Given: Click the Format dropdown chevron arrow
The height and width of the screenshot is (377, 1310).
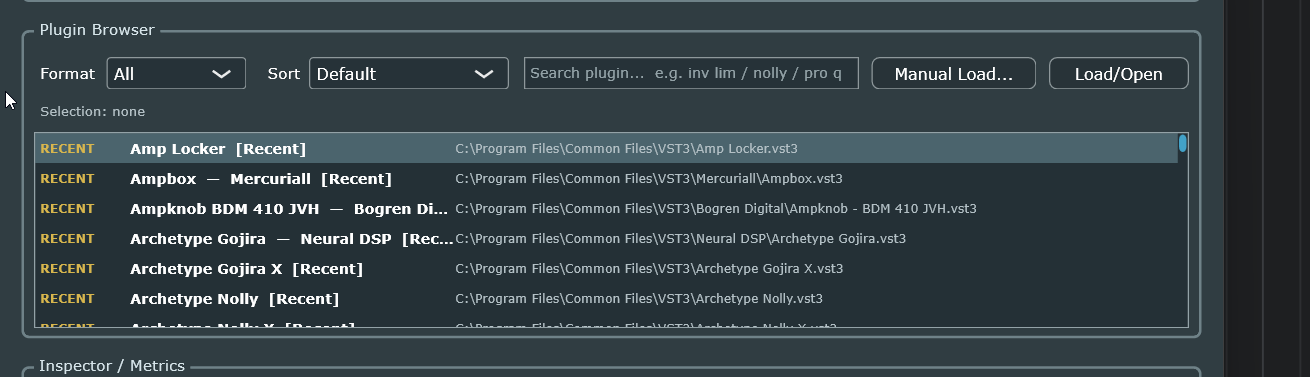Looking at the screenshot, I should 222,74.
